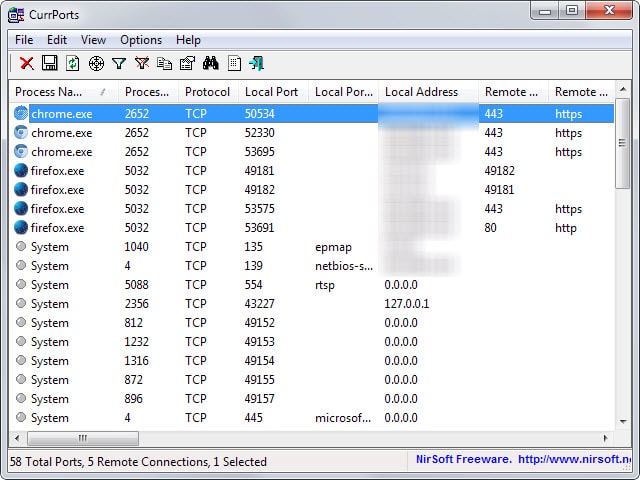Click the crosshair target toolbar icon
This screenshot has width=640, height=480.
coord(96,64)
